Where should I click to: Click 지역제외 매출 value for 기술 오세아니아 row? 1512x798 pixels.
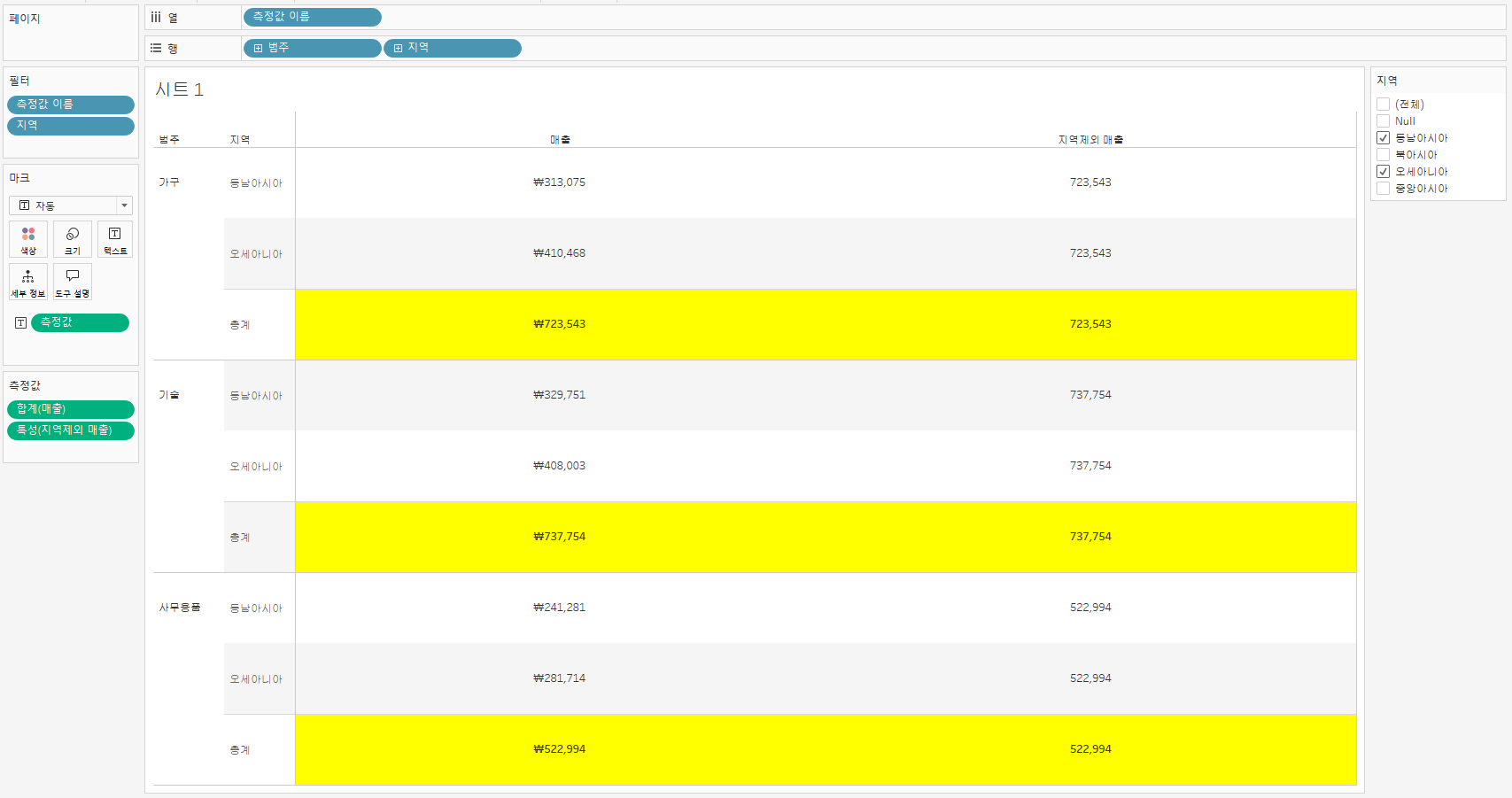point(1090,466)
